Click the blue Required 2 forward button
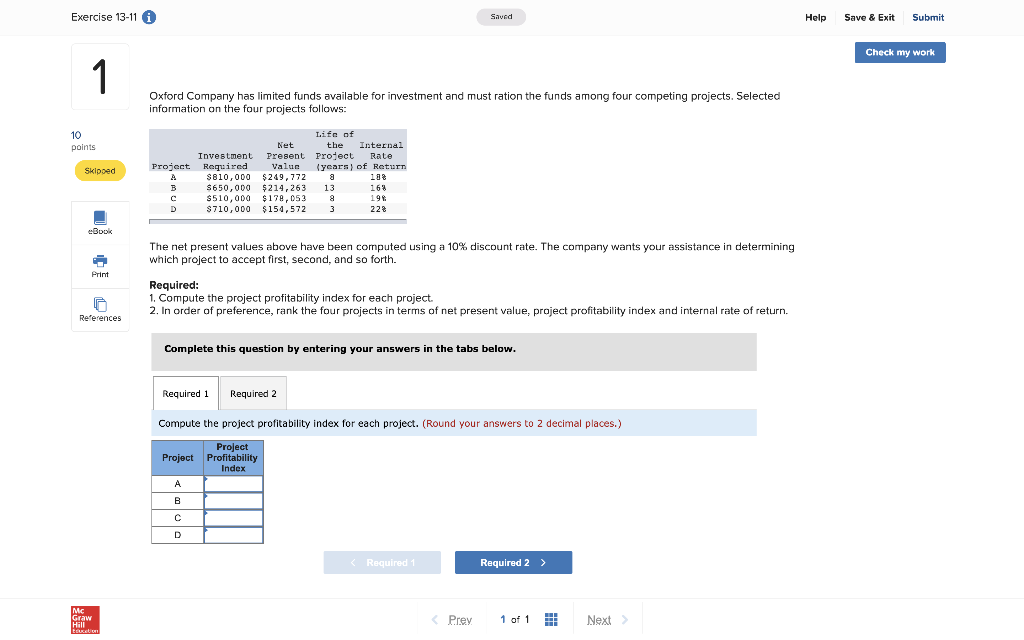1024x640 pixels. click(x=513, y=562)
